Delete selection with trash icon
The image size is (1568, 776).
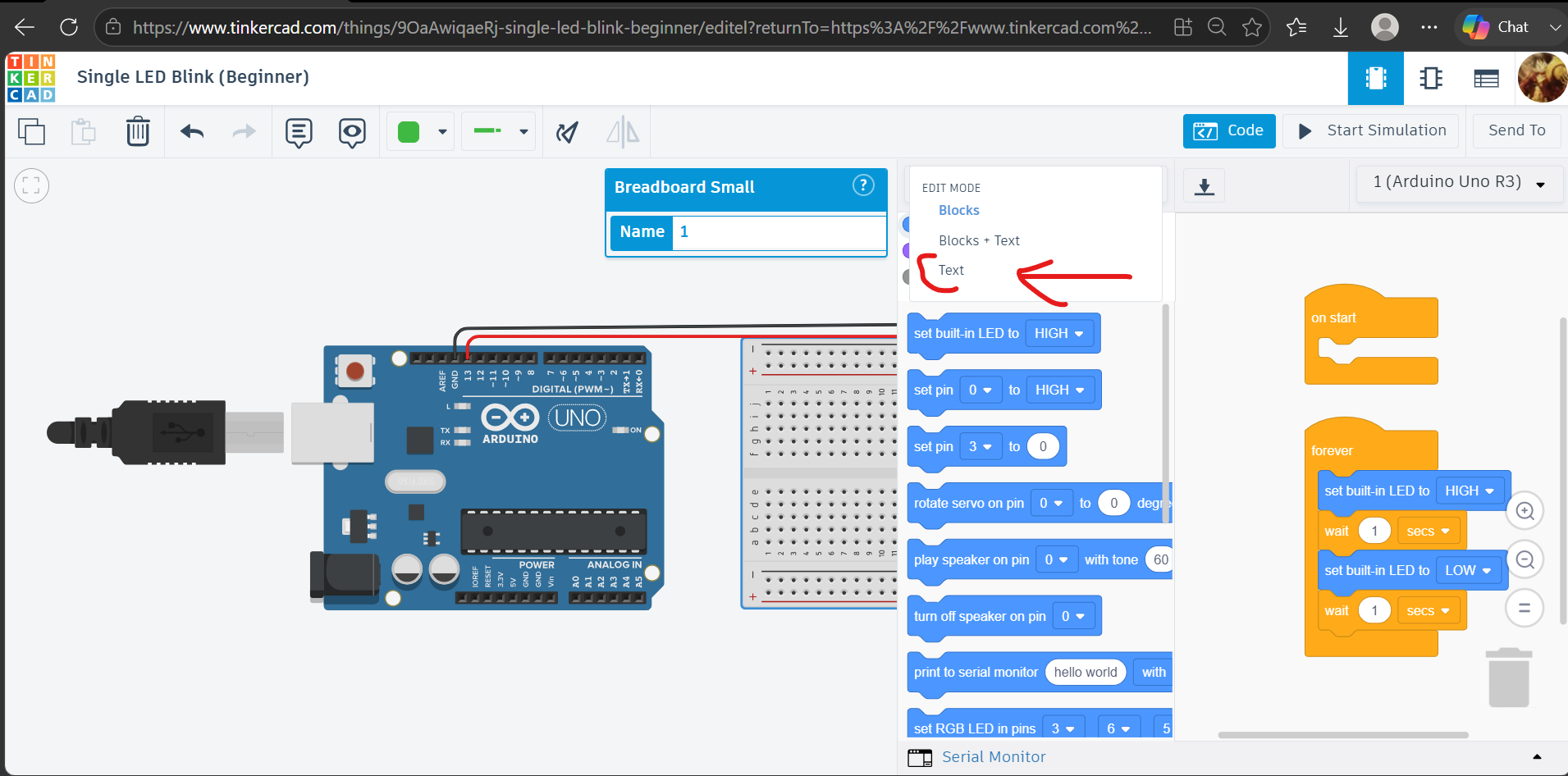click(138, 131)
